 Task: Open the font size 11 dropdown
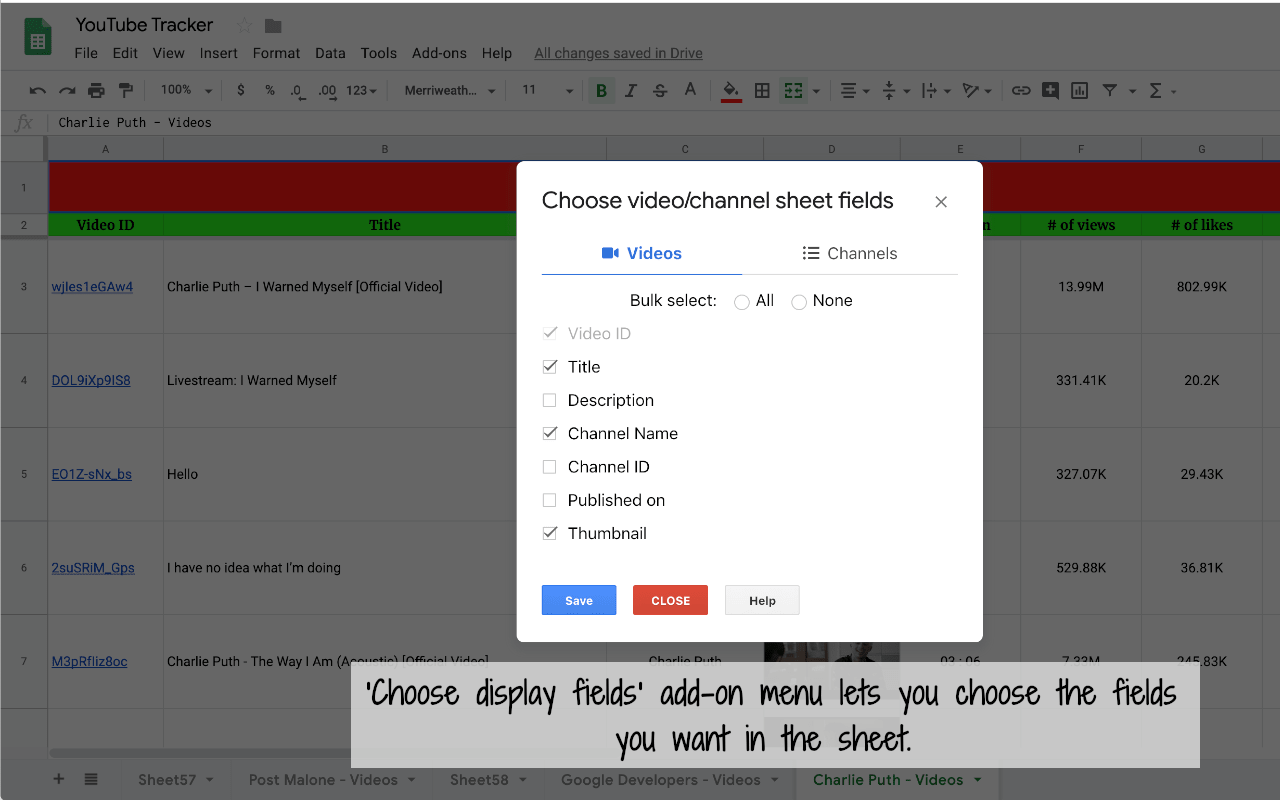coord(546,91)
